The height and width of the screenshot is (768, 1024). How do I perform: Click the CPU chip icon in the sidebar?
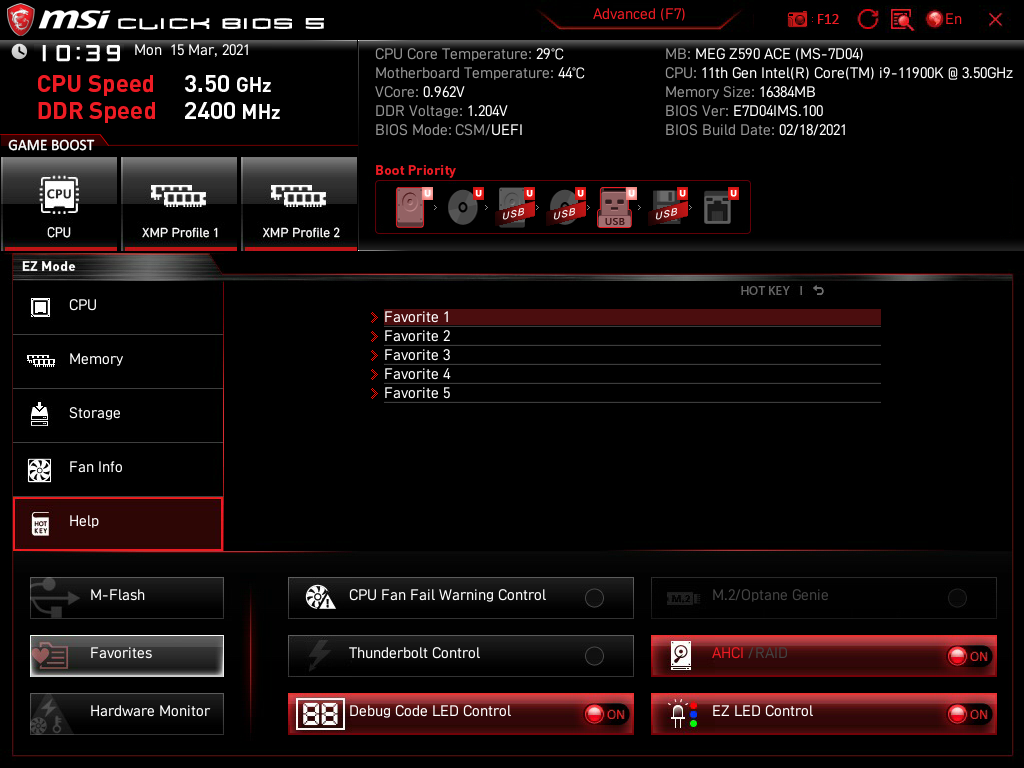[40, 307]
